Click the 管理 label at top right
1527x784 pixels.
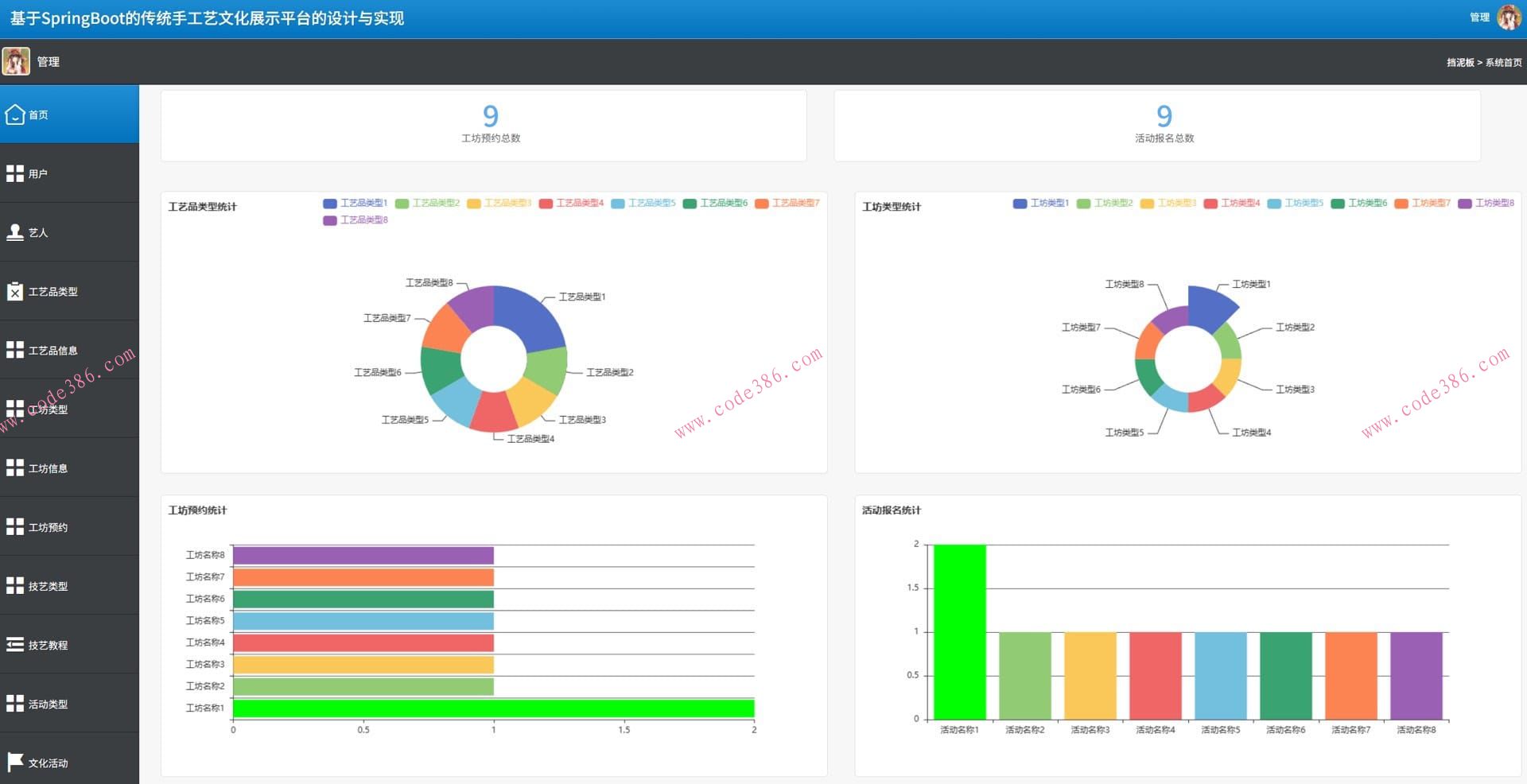point(1479,17)
